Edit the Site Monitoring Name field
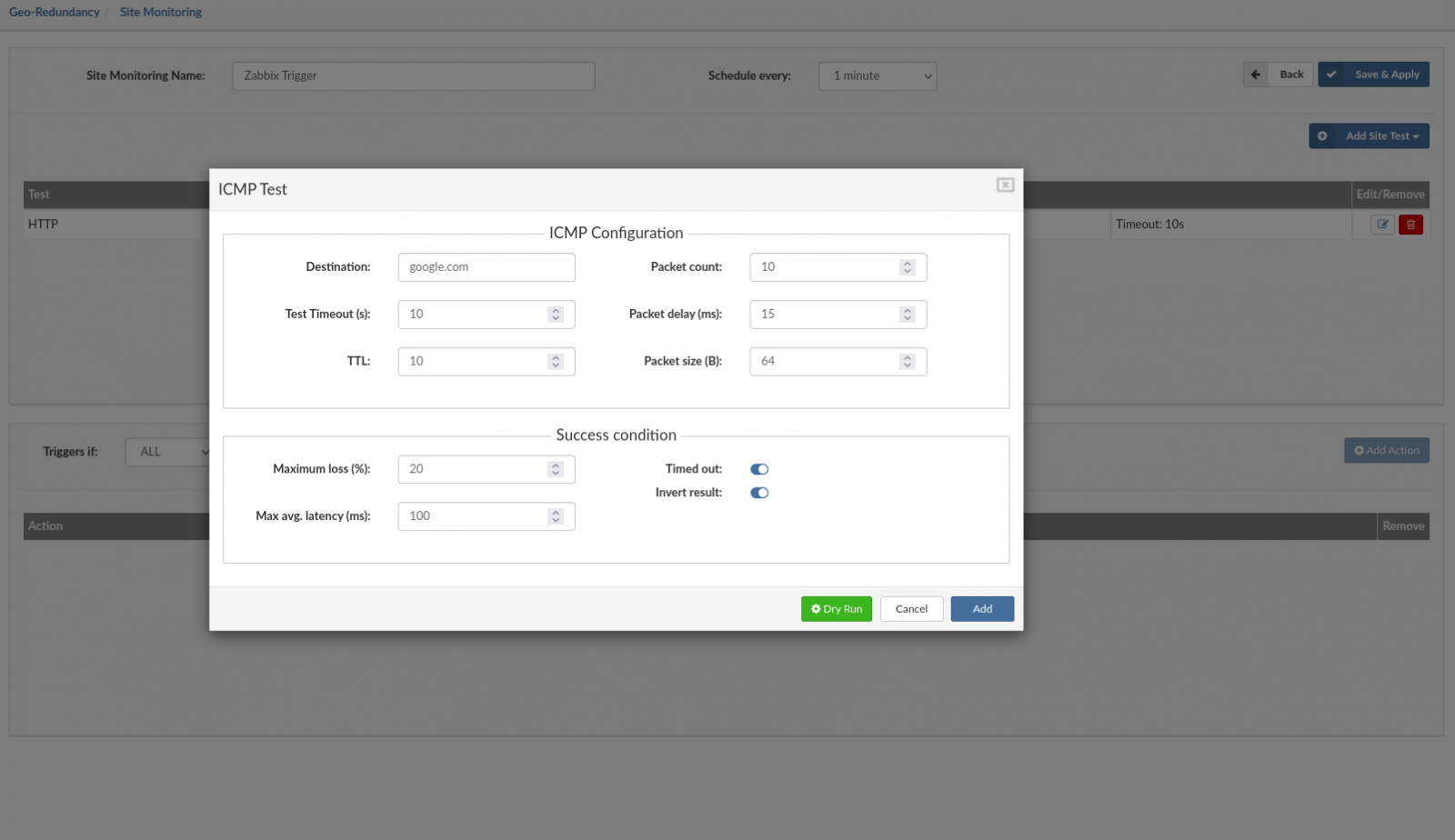 [412, 75]
